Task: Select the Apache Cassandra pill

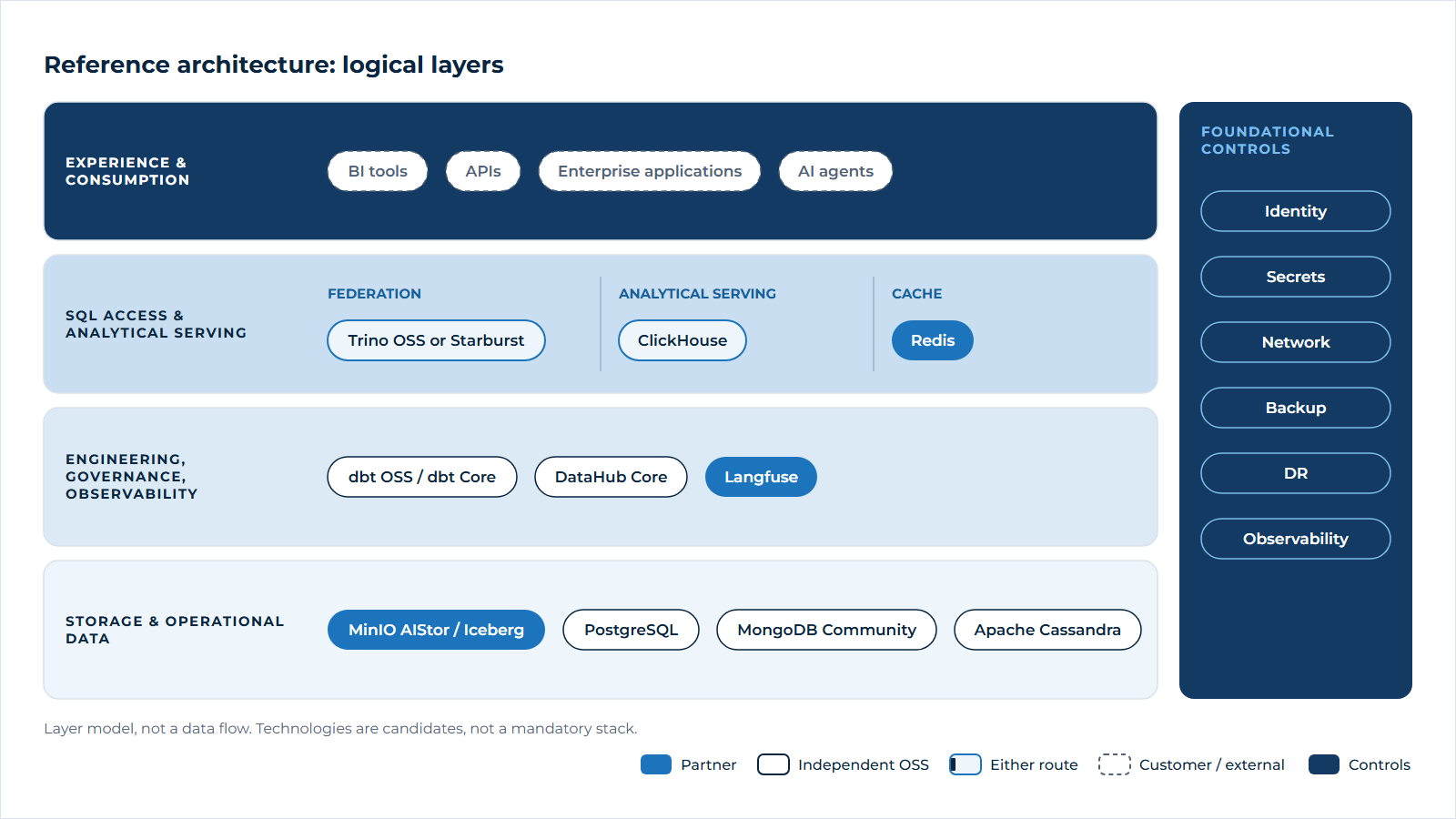Action: [1047, 630]
